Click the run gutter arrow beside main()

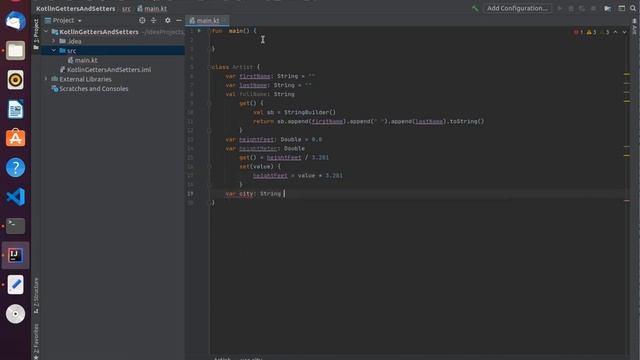click(199, 31)
